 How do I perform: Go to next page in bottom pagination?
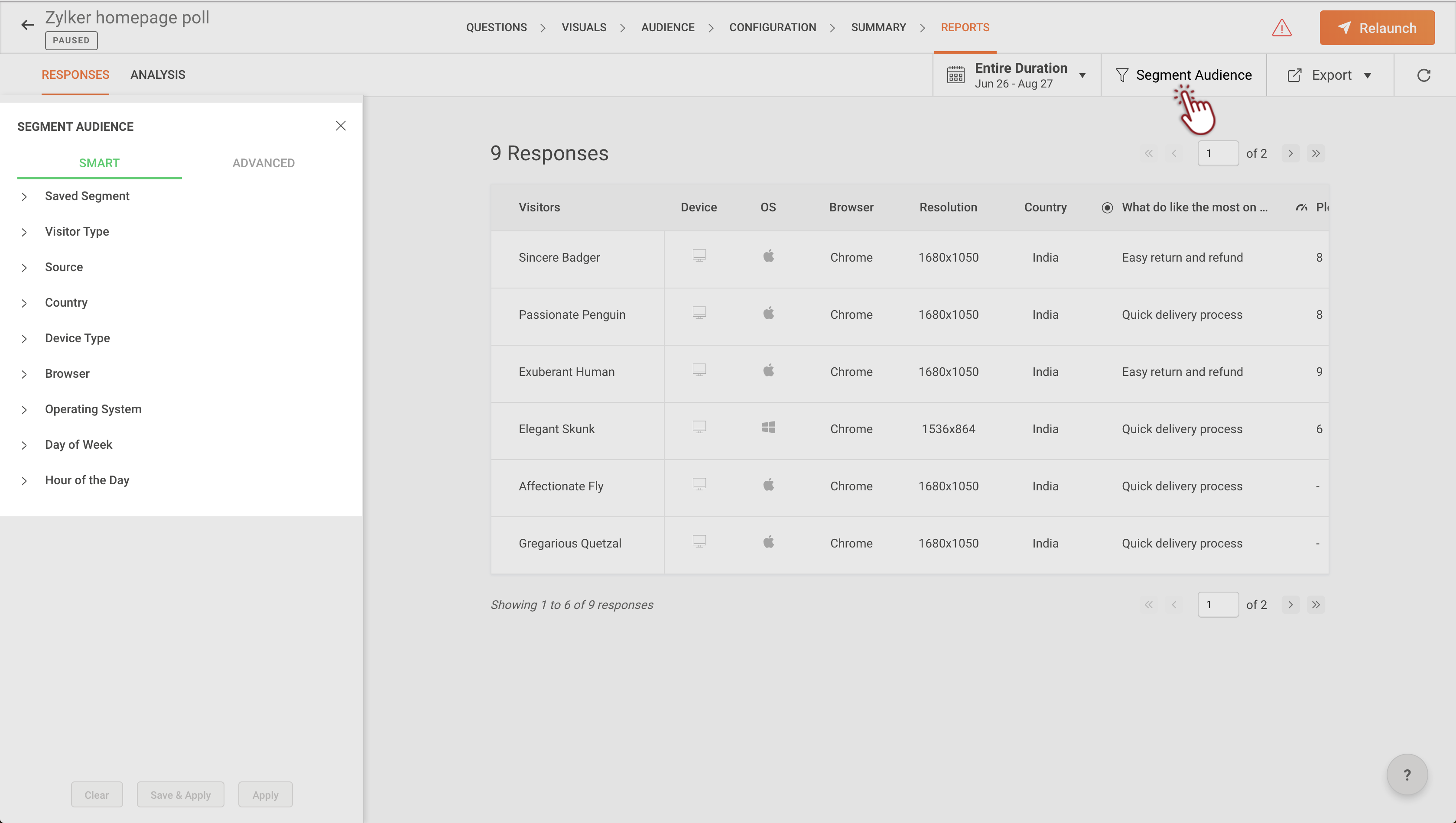tap(1290, 604)
